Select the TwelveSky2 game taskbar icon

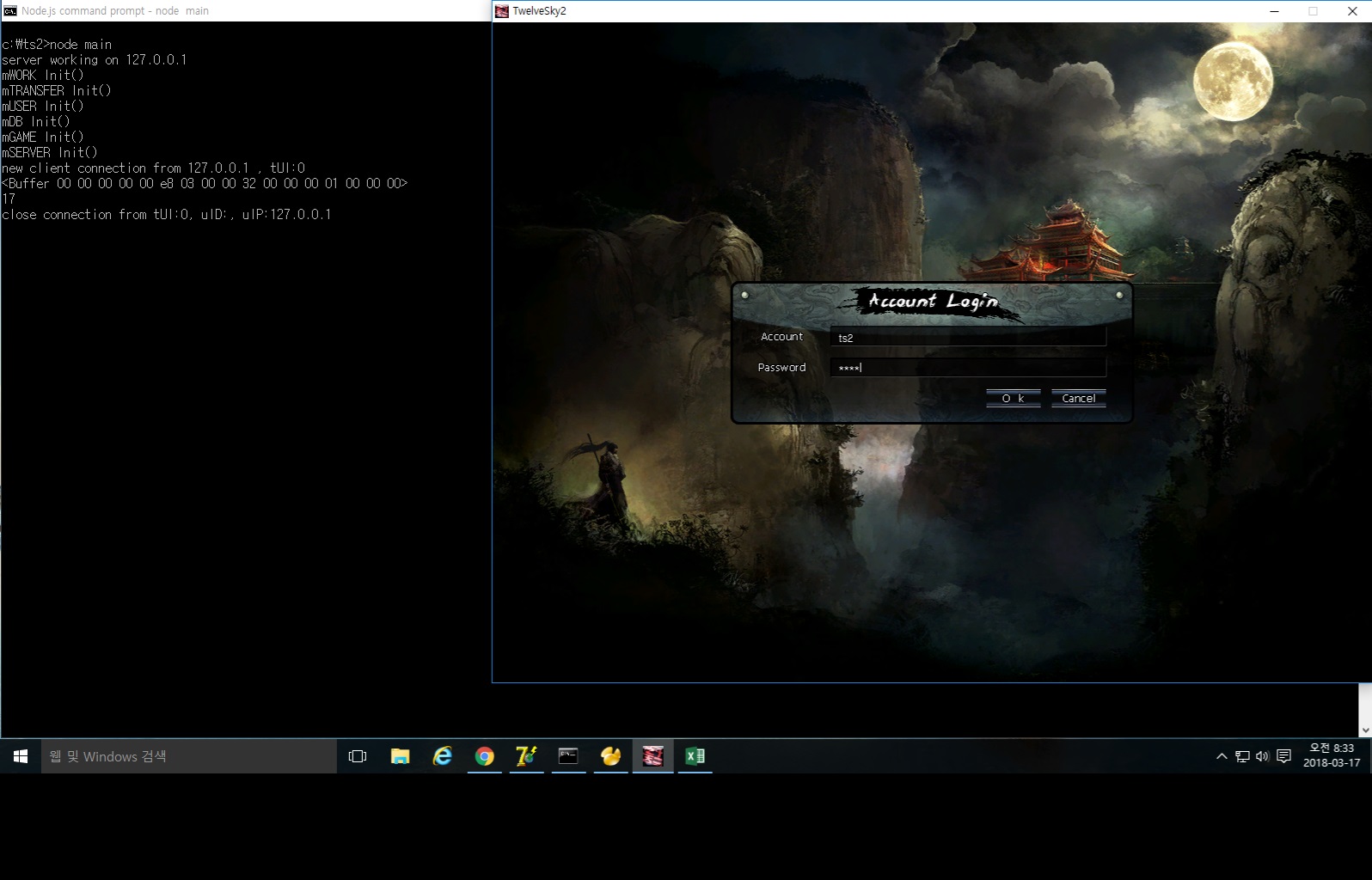pos(652,756)
